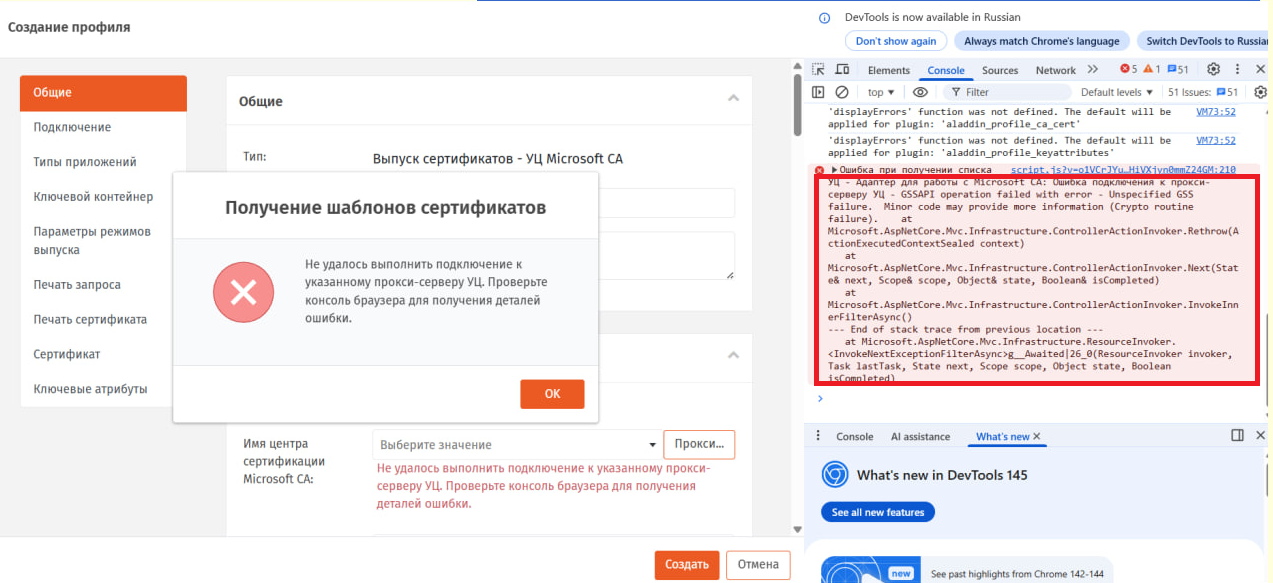Viewport: 1273px width, 583px height.
Task: Collapse the 'Общие' section chevron
Action: tap(733, 99)
